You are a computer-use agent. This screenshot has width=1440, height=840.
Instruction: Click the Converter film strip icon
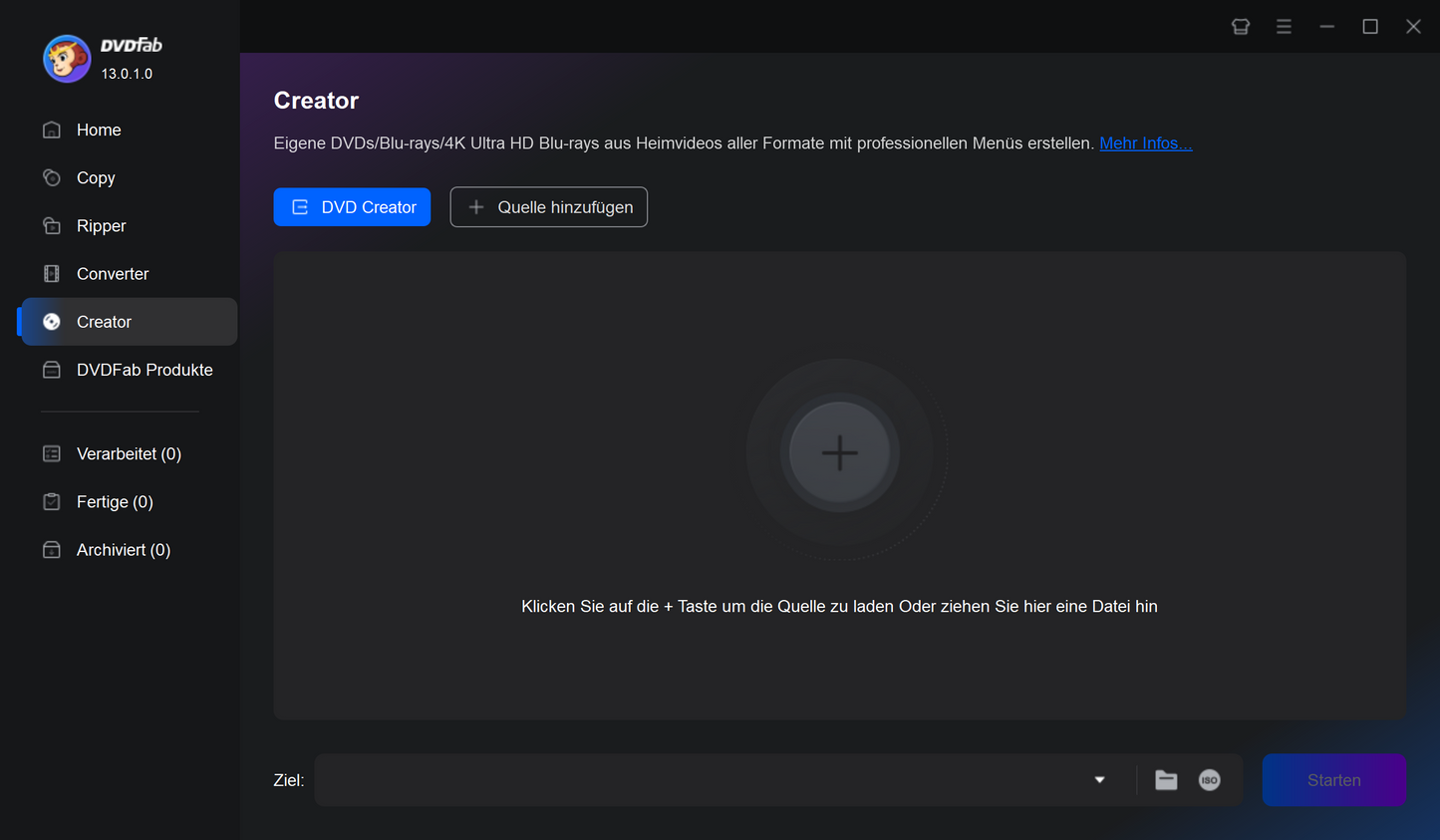pos(52,274)
